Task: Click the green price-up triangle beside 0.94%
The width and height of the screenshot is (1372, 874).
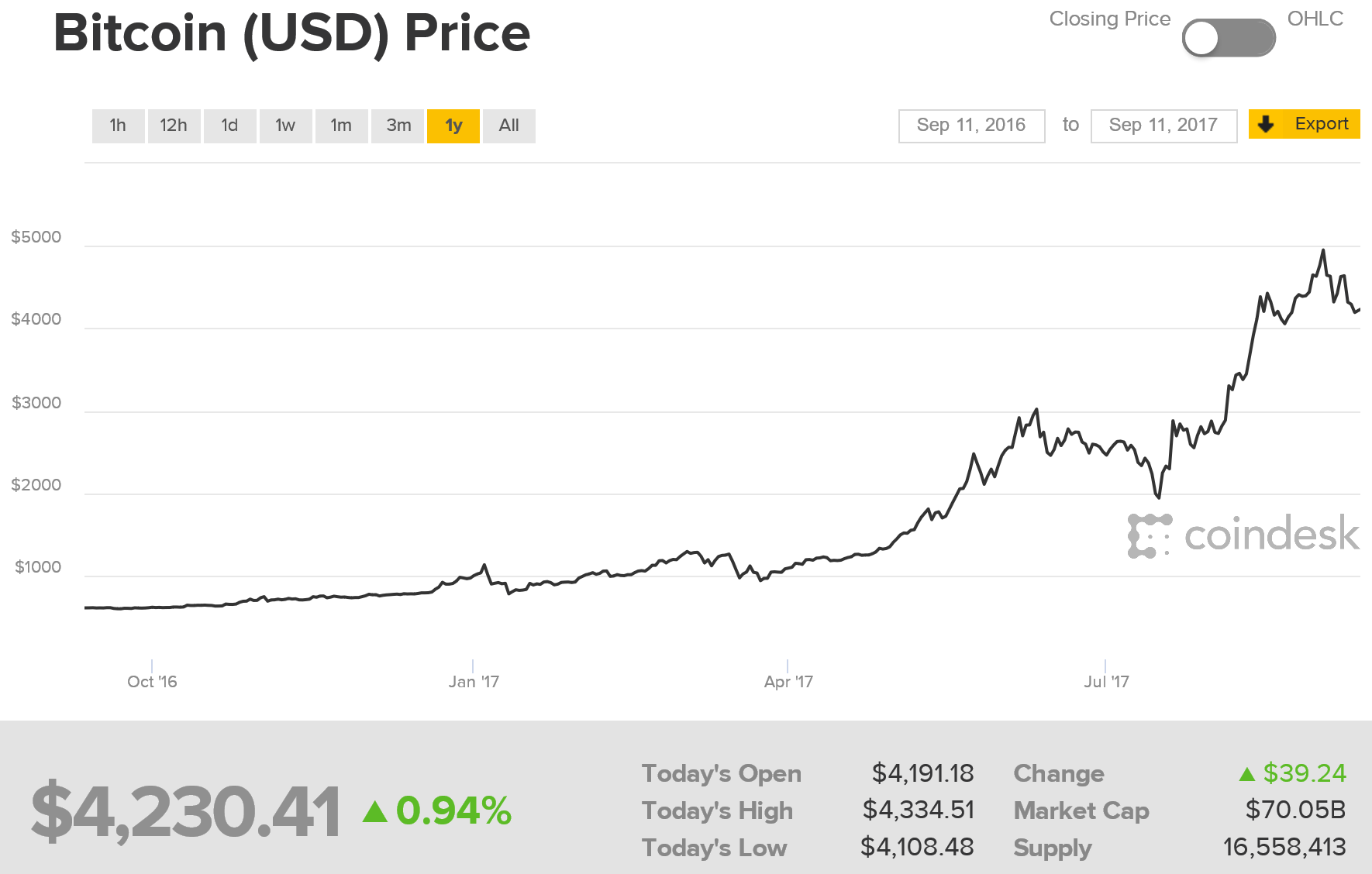Action: pyautogui.click(x=375, y=811)
